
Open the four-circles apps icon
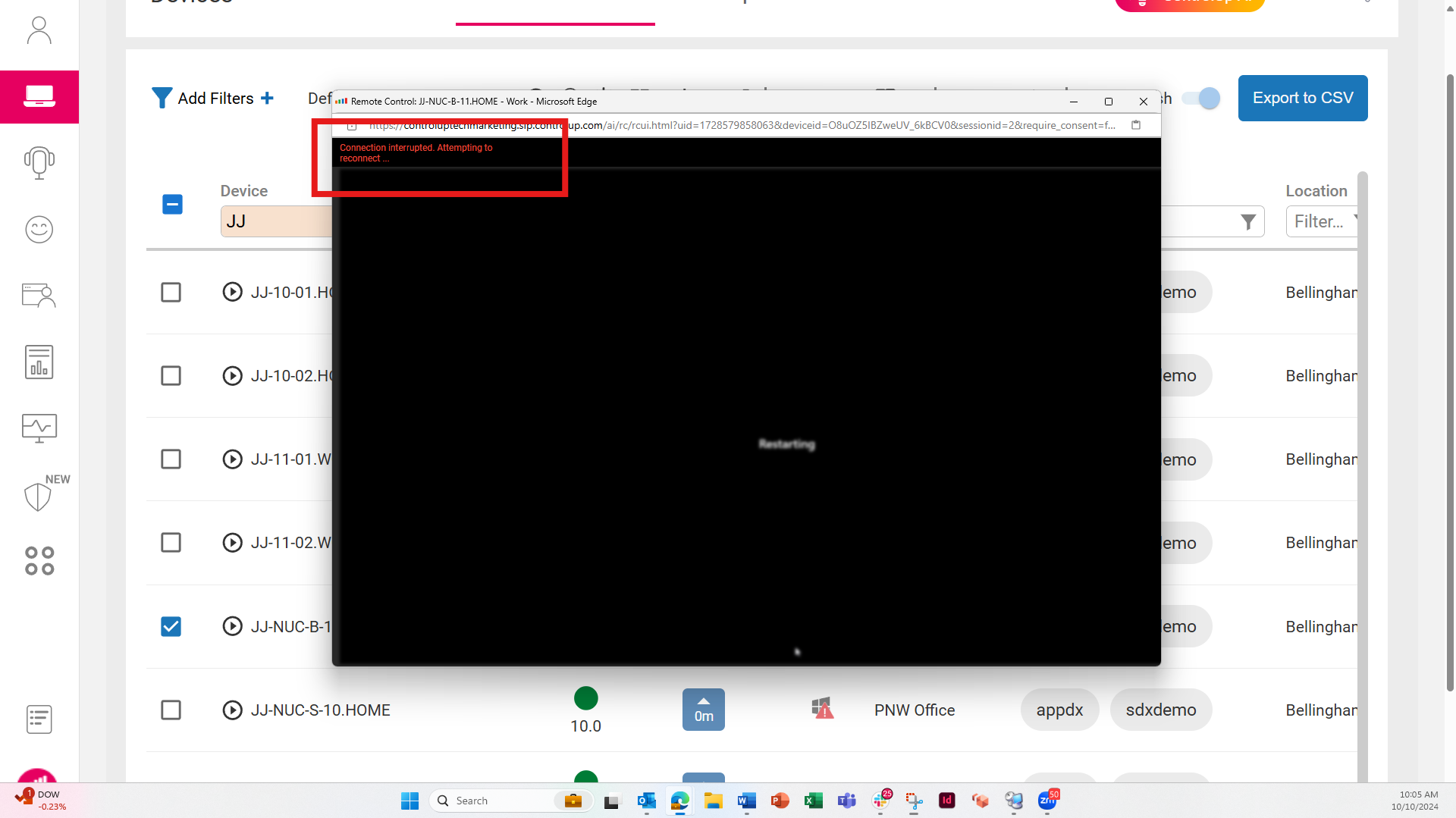pos(39,561)
